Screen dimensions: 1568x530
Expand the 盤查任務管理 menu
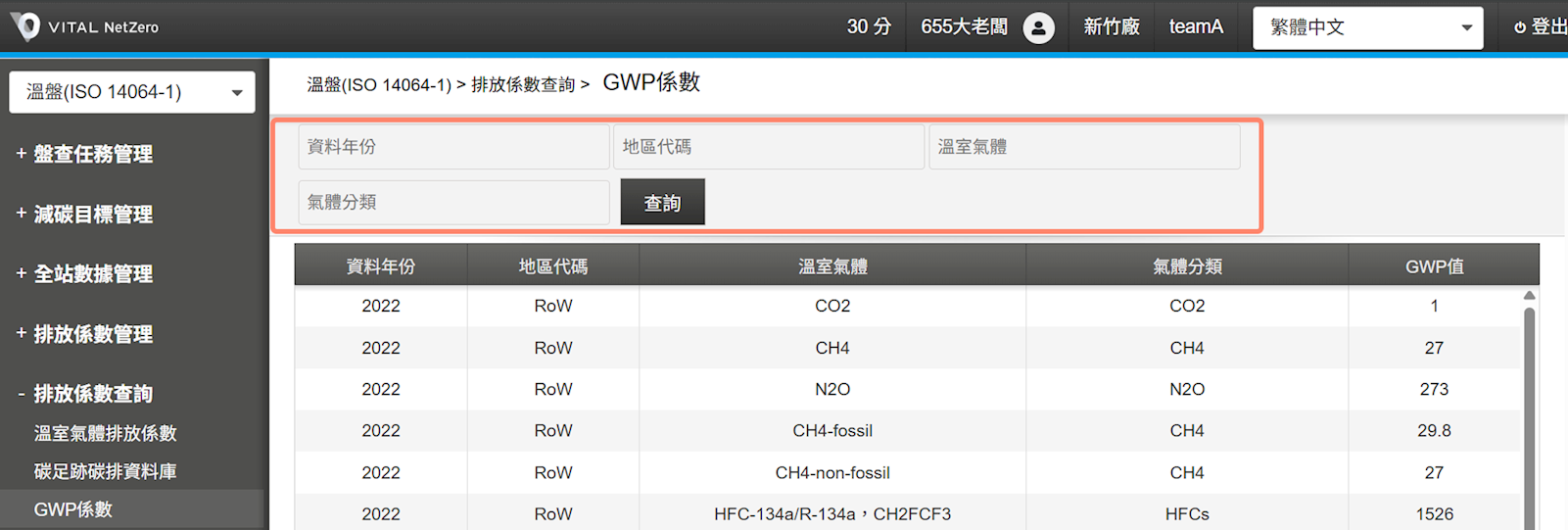click(x=92, y=154)
